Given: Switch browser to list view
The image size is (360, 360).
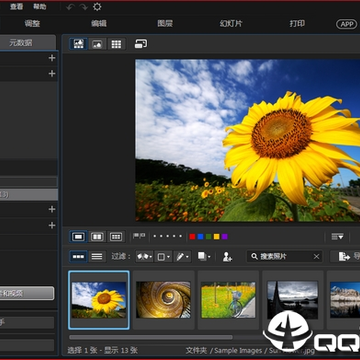Looking at the screenshot, I should (97, 256).
